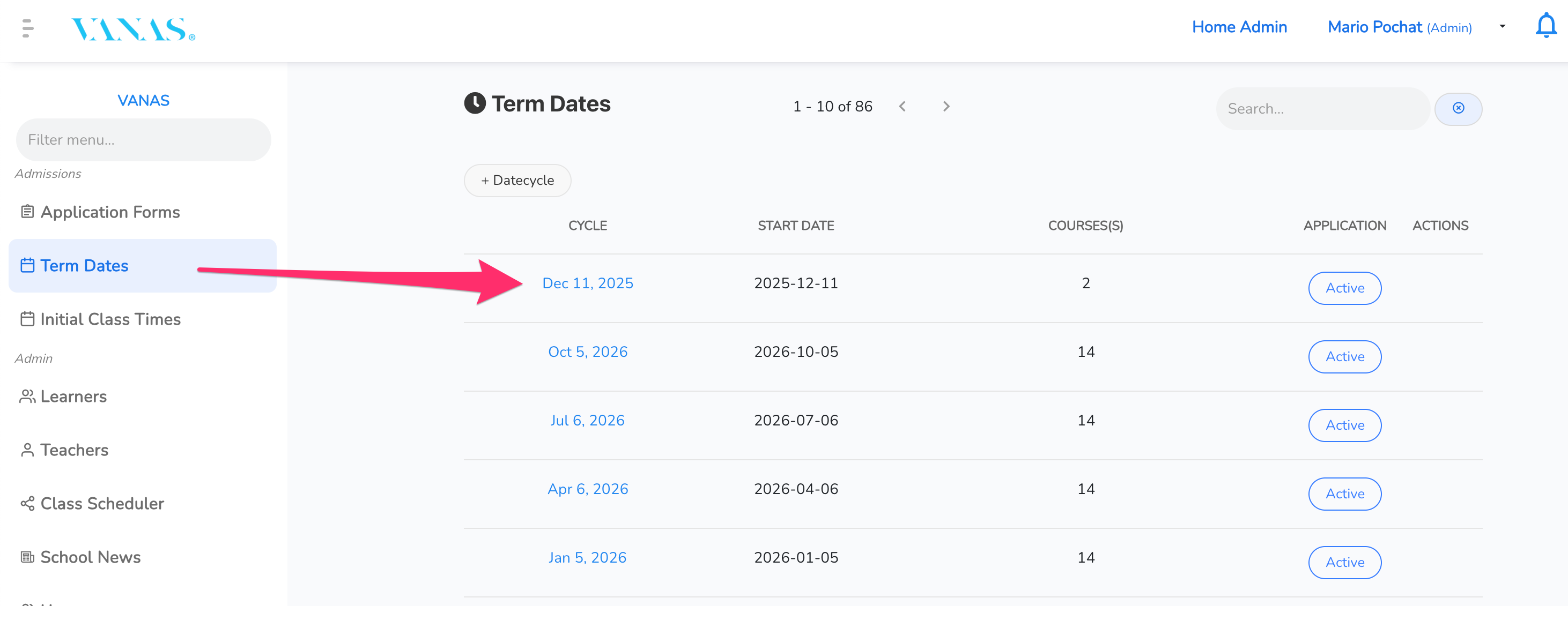This screenshot has height=628, width=1568.
Task: Click the Application Forms clipboard icon
Action: pyautogui.click(x=27, y=212)
